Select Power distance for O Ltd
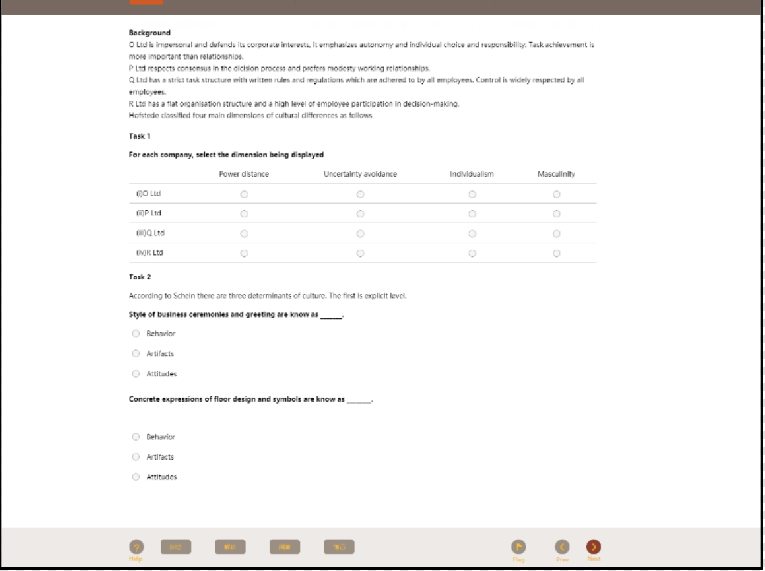Viewport: 765px width, 571px height. 244,194
